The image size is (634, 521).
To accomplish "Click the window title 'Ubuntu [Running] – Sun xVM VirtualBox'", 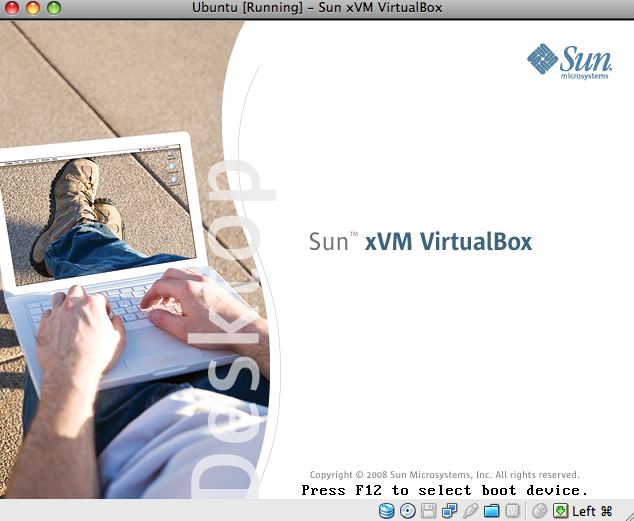I will [x=317, y=8].
